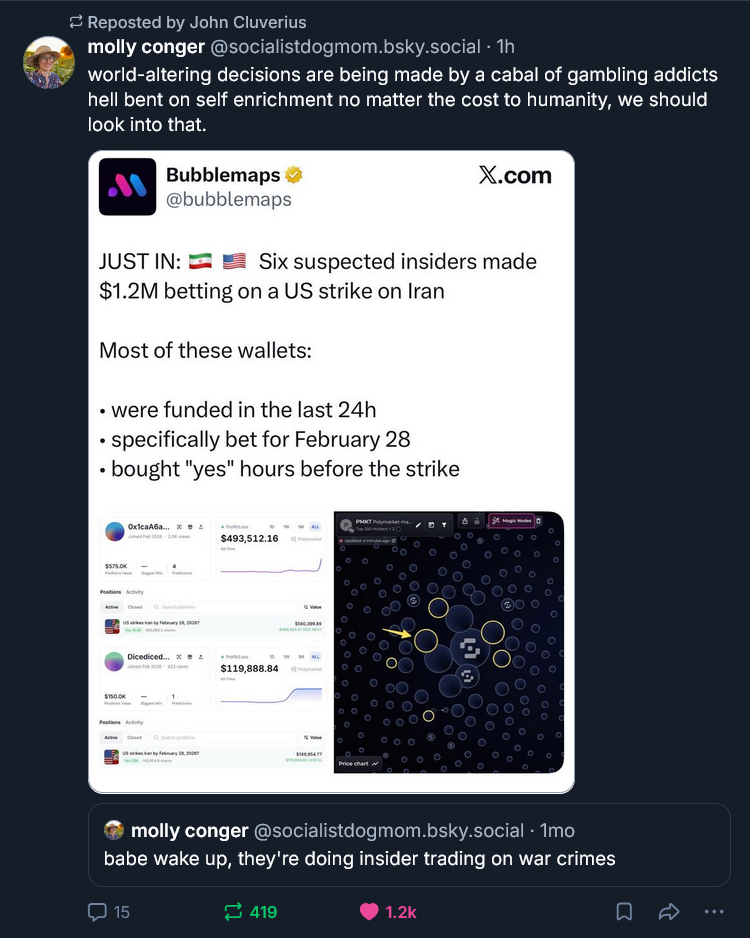Screen dimensions: 750x938
Task: Open Value sort dropdown under 0x1caA6a wallet
Action: point(313,607)
